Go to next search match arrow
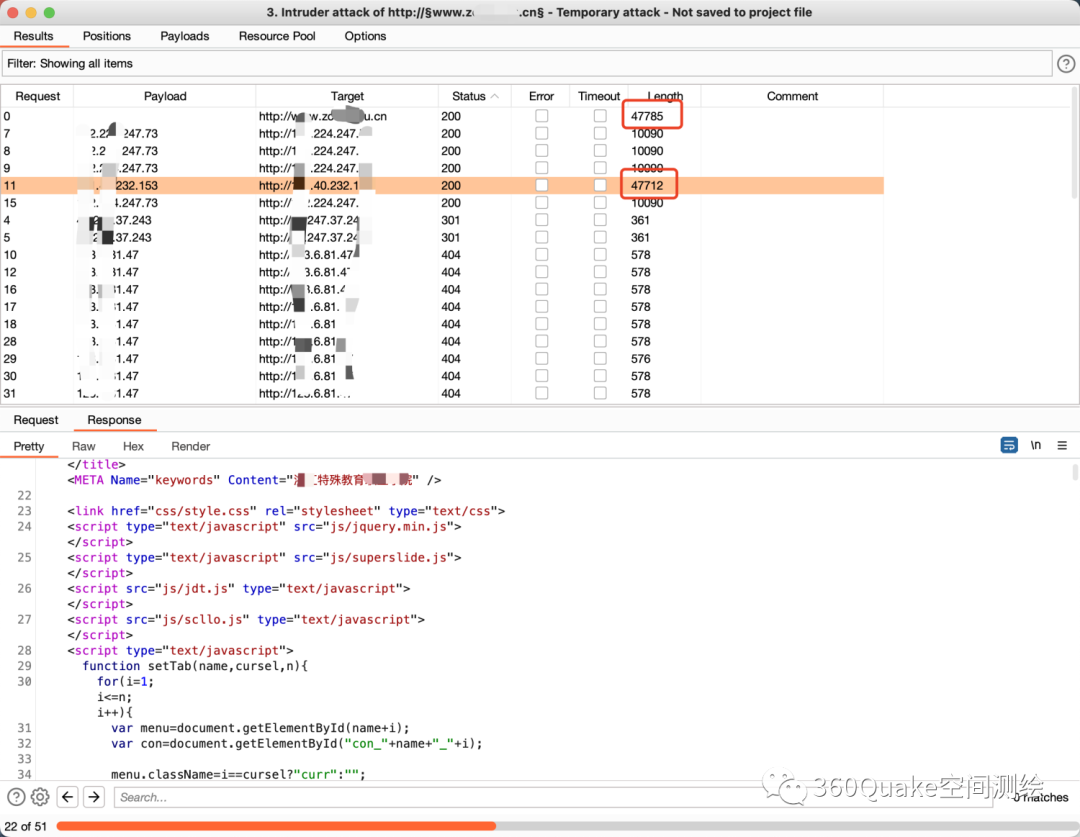Screen dimensions: 1080x837 (94, 797)
